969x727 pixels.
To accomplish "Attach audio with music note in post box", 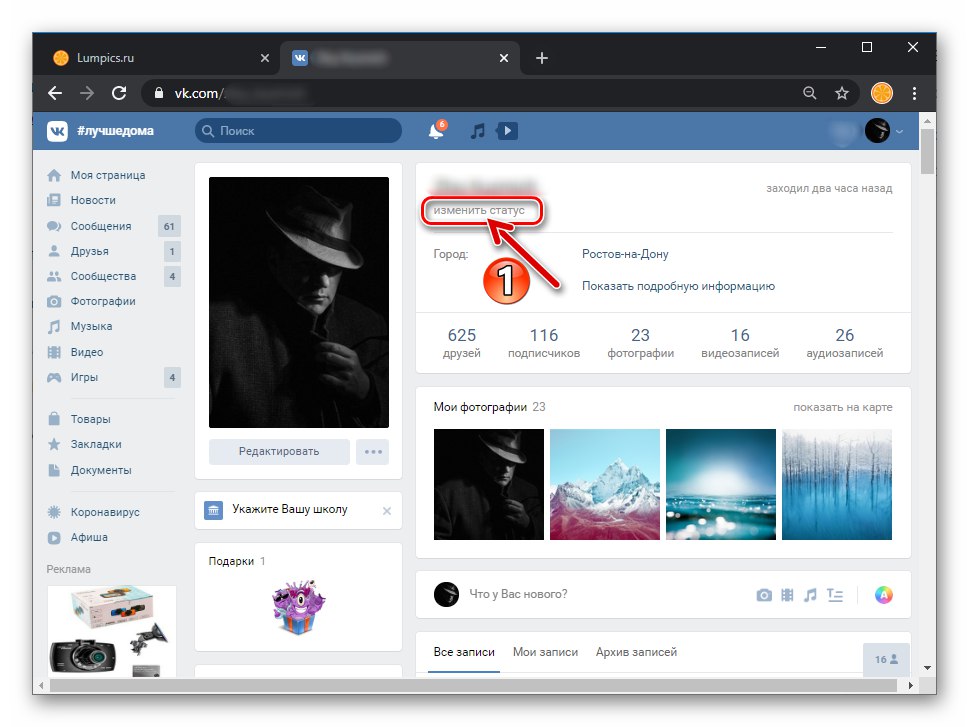I will [x=810, y=595].
